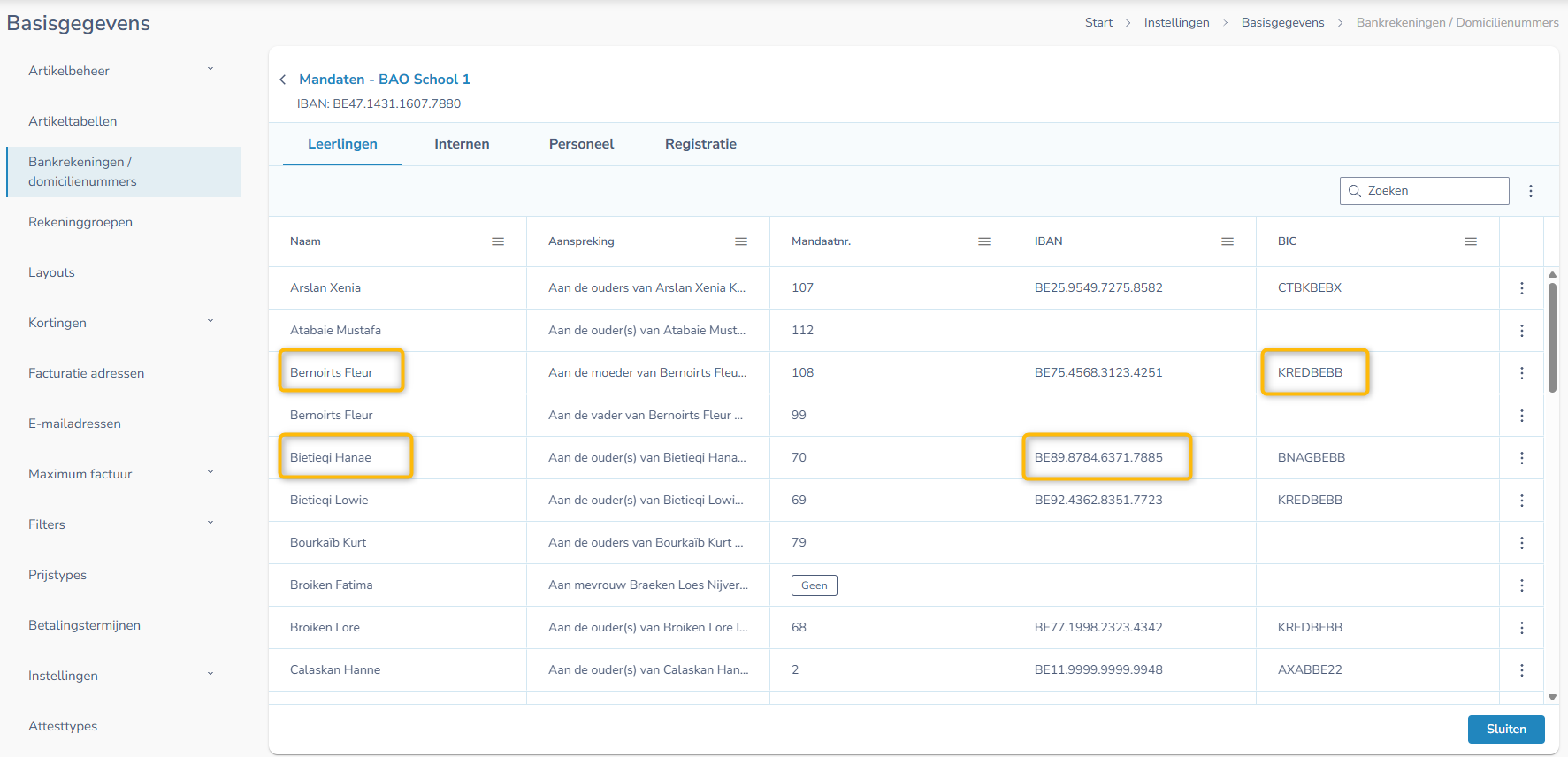Go to Start in the breadcrumb

tap(1098, 23)
